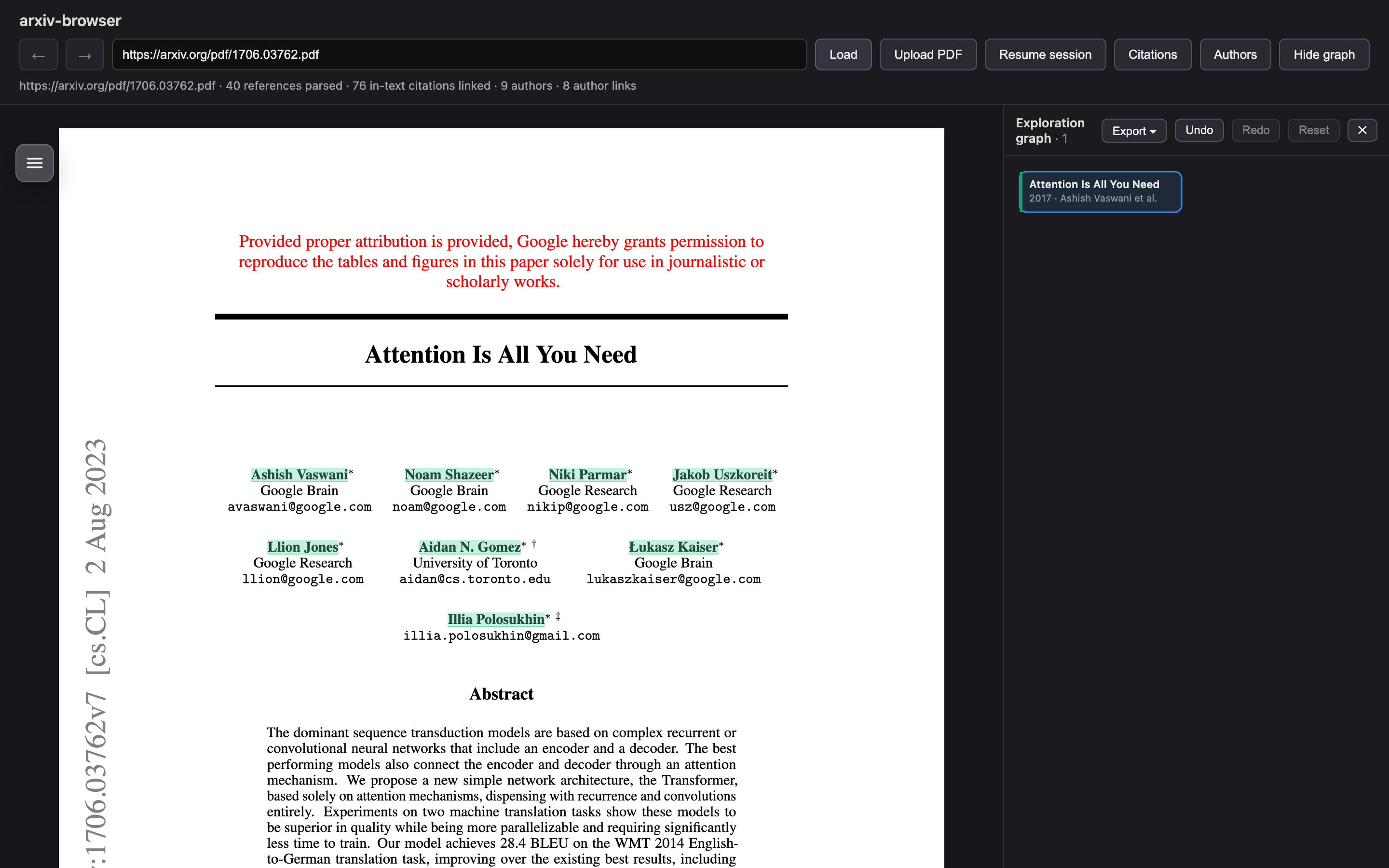Click the Undo button in graph panel
The height and width of the screenshot is (868, 1389).
[x=1199, y=130]
